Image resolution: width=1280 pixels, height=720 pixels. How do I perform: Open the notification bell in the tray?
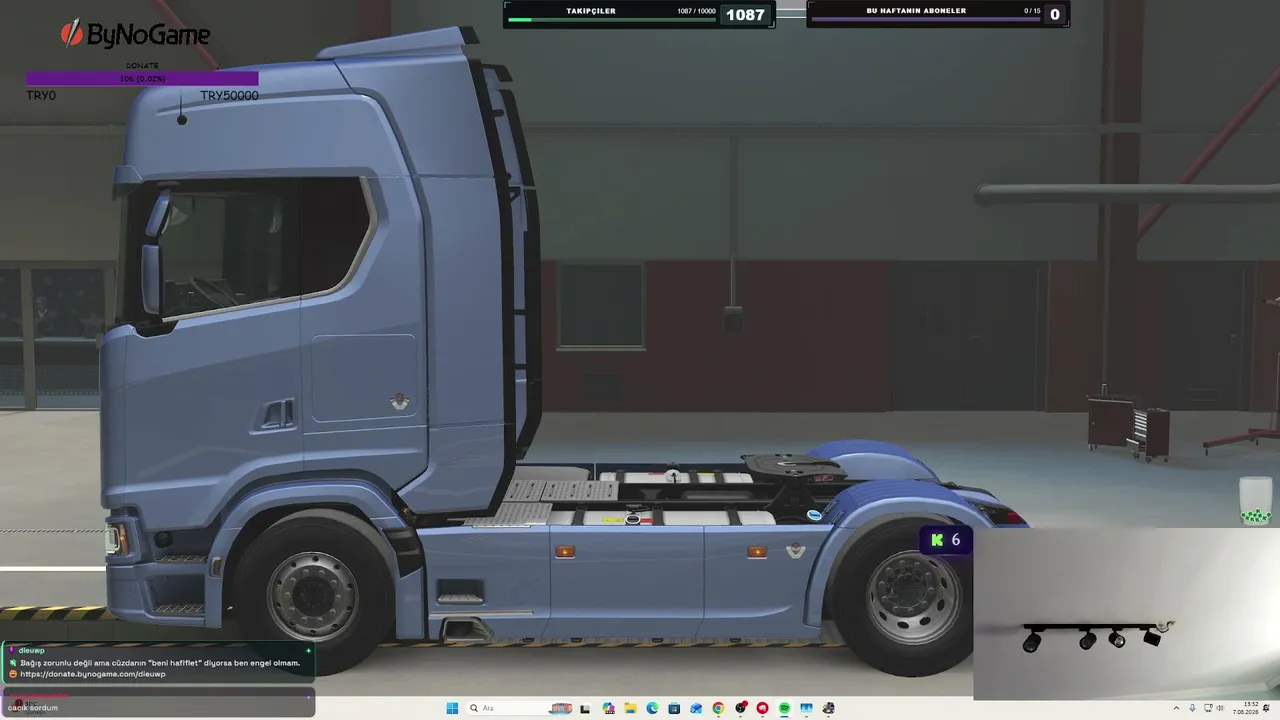pos(1266,708)
